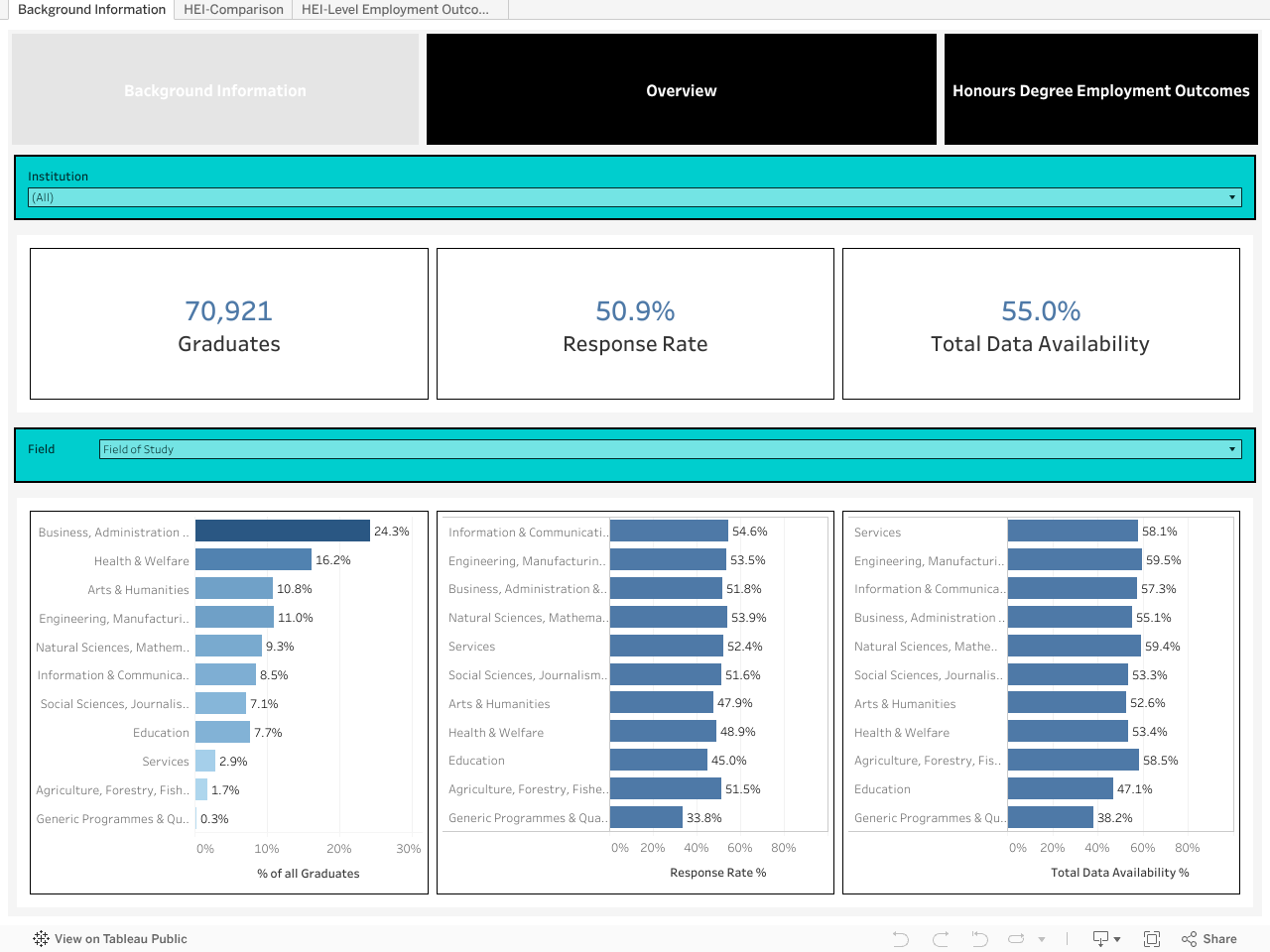Open the Download icon menu

click(x=1105, y=939)
